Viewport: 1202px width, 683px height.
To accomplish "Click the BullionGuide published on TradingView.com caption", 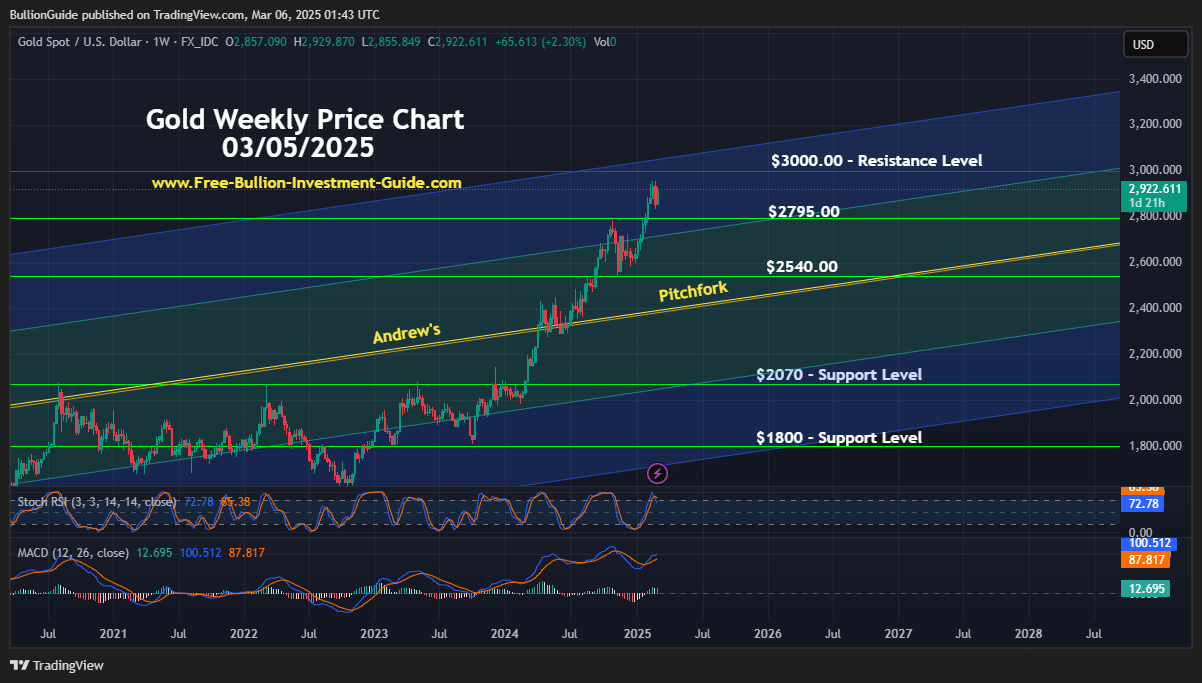I will click(x=195, y=14).
